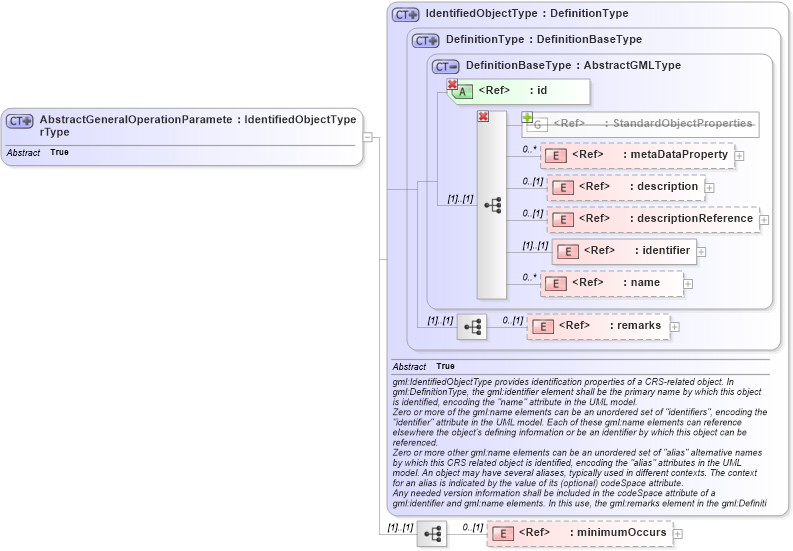The image size is (793, 551).
Task: Click the E icon of descriptionReference
Action: point(562,220)
